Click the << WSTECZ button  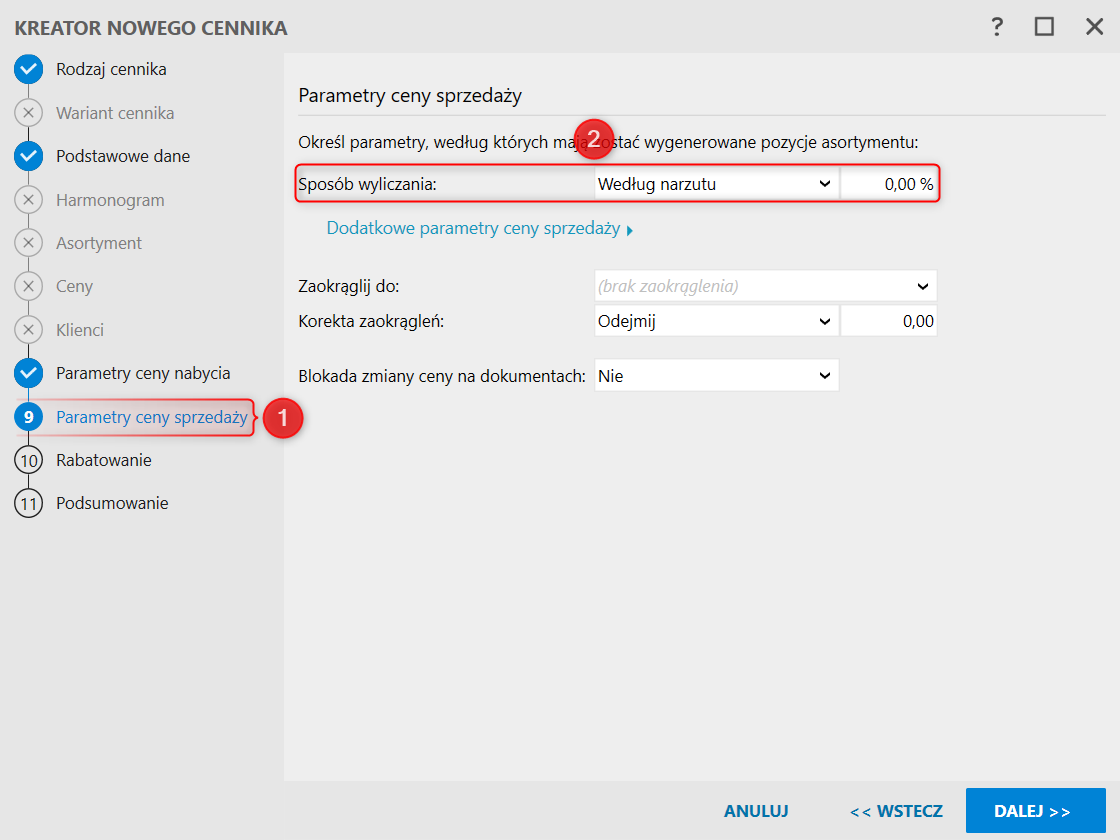pos(896,811)
